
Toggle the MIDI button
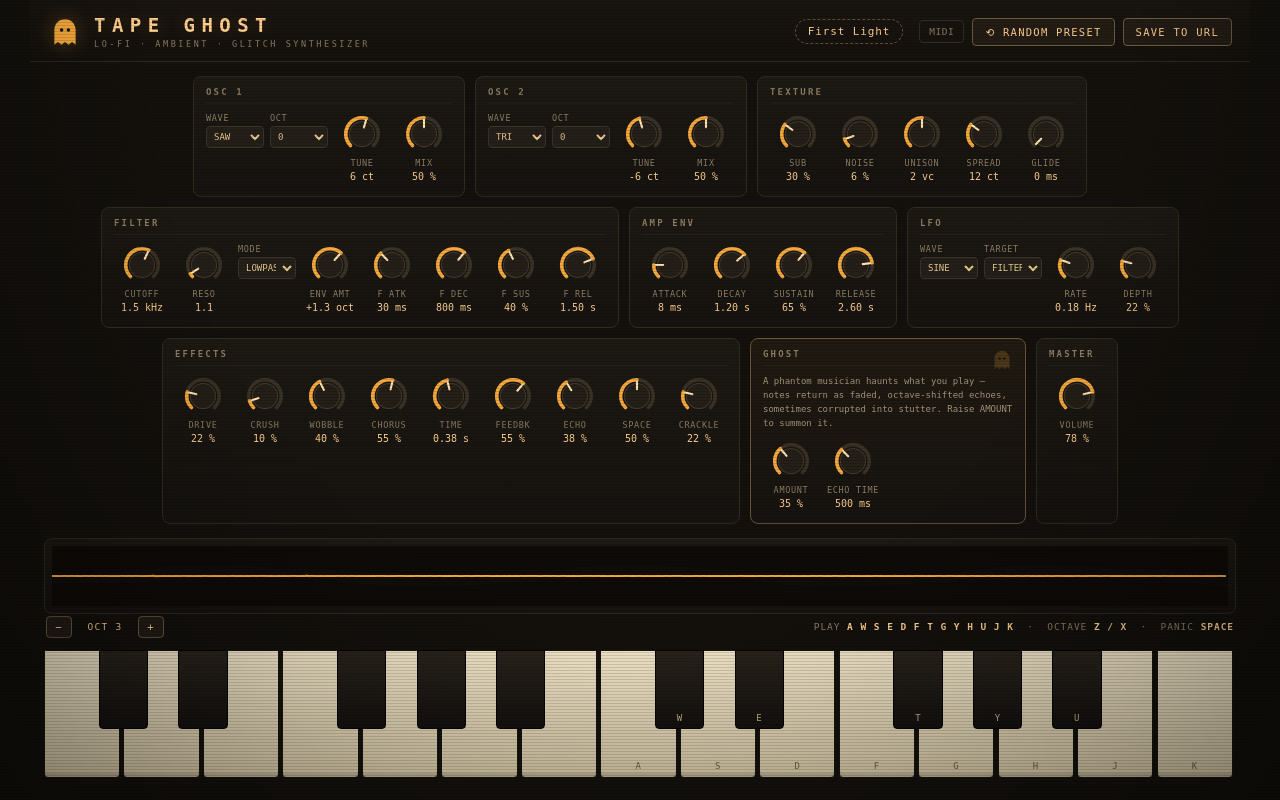click(x=941, y=32)
